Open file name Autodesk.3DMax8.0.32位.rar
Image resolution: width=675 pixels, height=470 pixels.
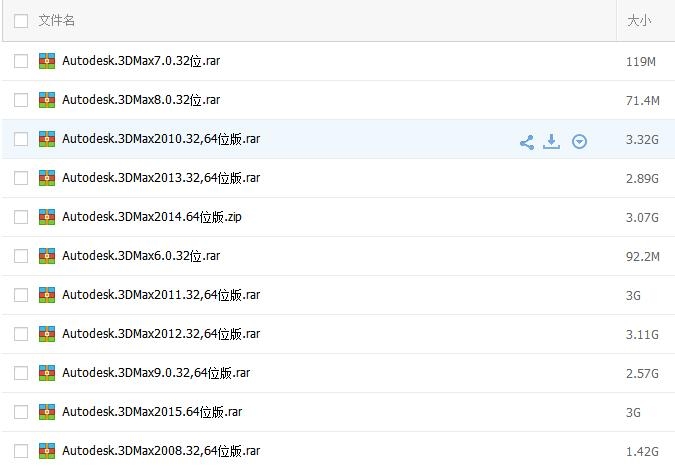click(x=141, y=100)
